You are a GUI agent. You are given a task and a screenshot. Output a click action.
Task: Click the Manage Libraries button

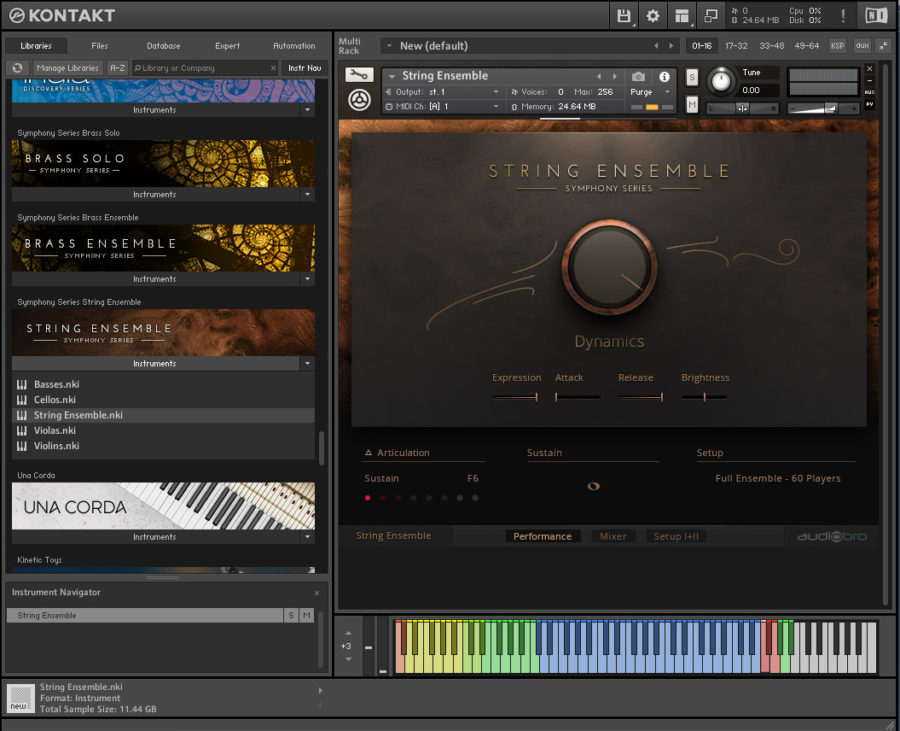click(67, 68)
